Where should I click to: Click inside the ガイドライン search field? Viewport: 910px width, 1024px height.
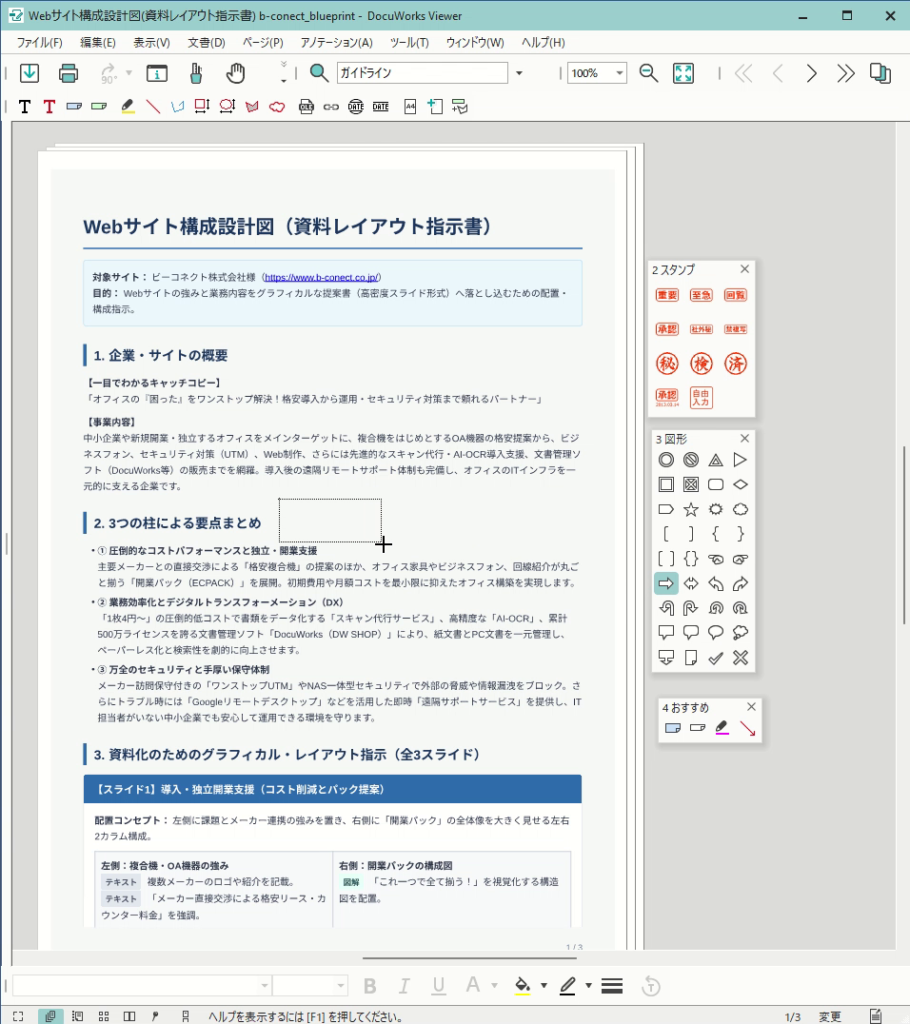pos(422,72)
